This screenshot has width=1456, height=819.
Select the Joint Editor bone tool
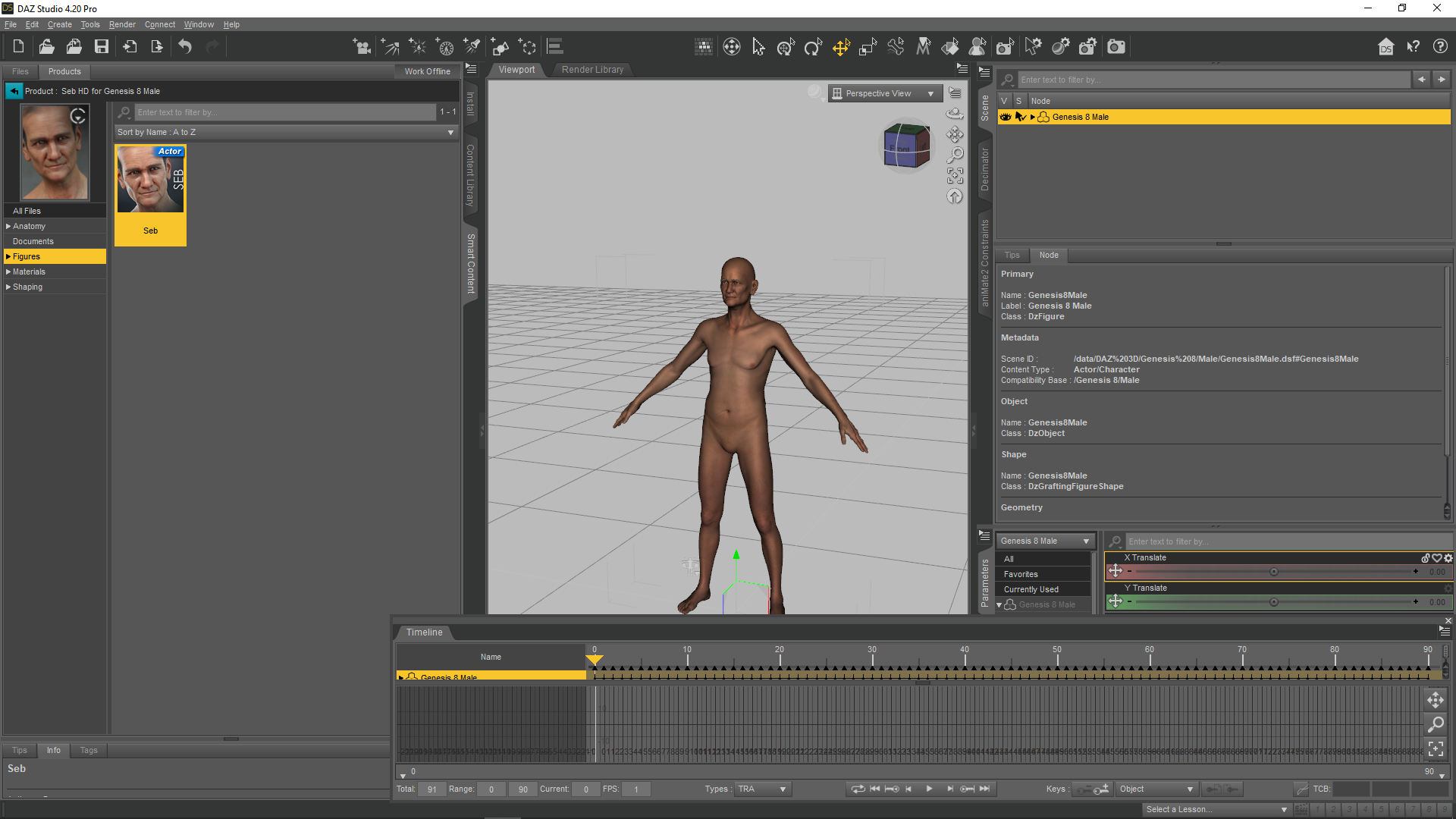point(896,47)
